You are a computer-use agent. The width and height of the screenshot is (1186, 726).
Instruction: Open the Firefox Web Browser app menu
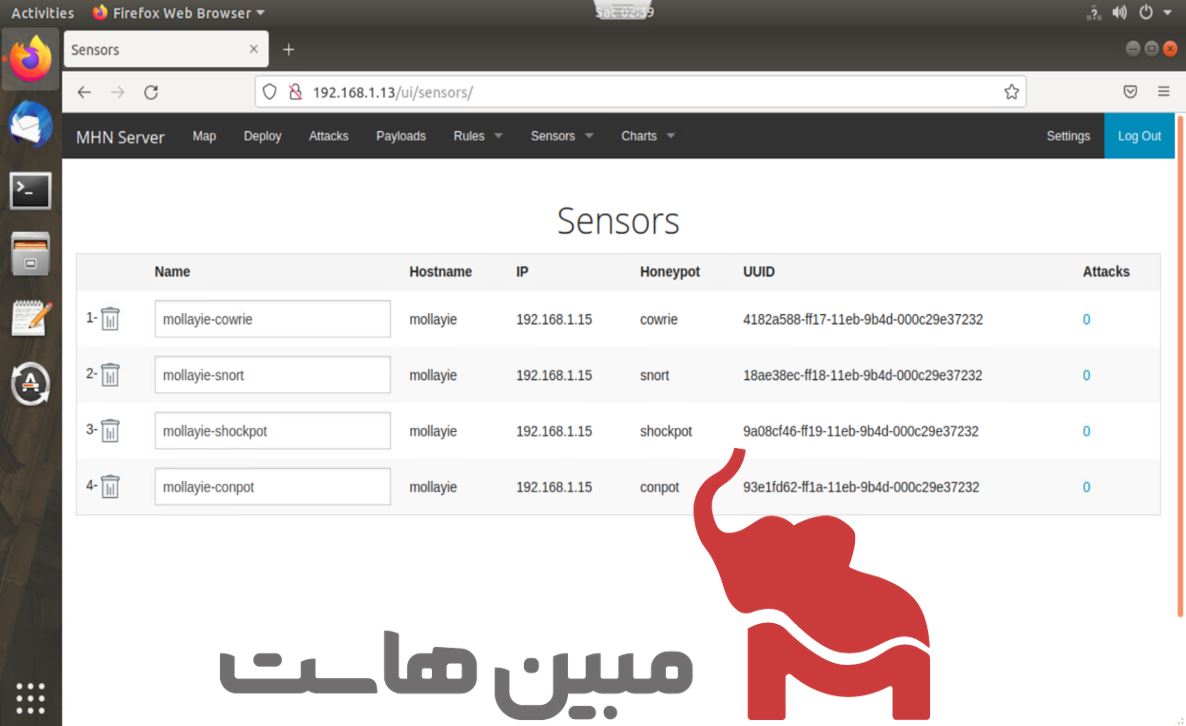click(179, 13)
